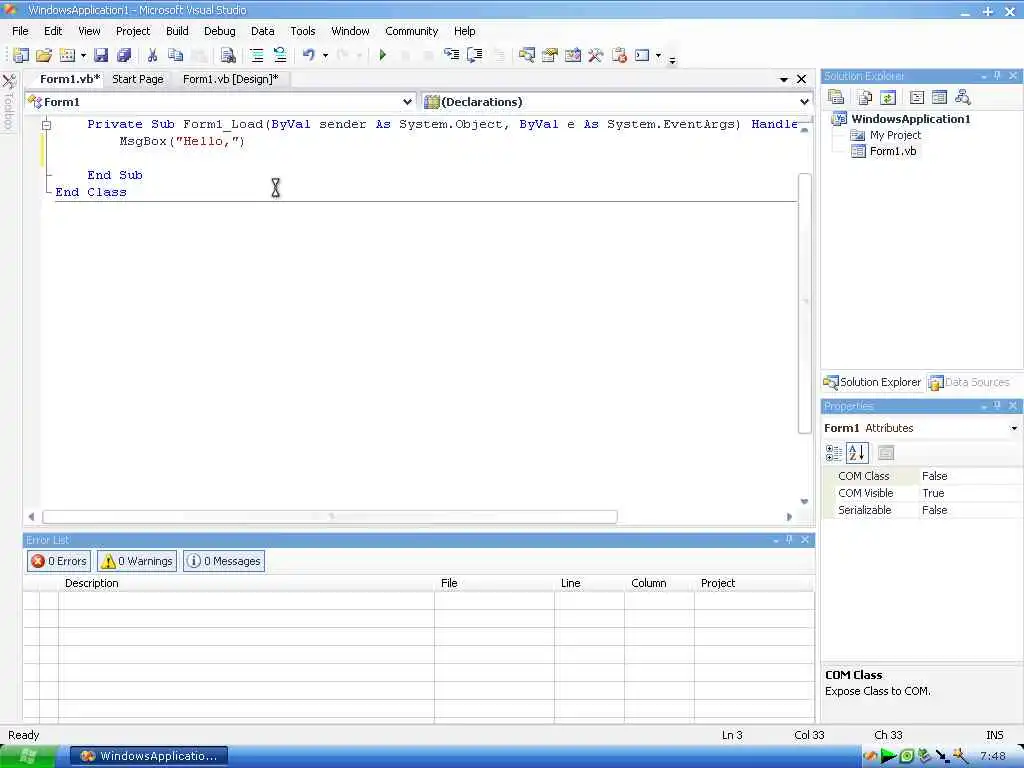The image size is (1024, 768).
Task: Open the Build menu
Action: tap(177, 31)
